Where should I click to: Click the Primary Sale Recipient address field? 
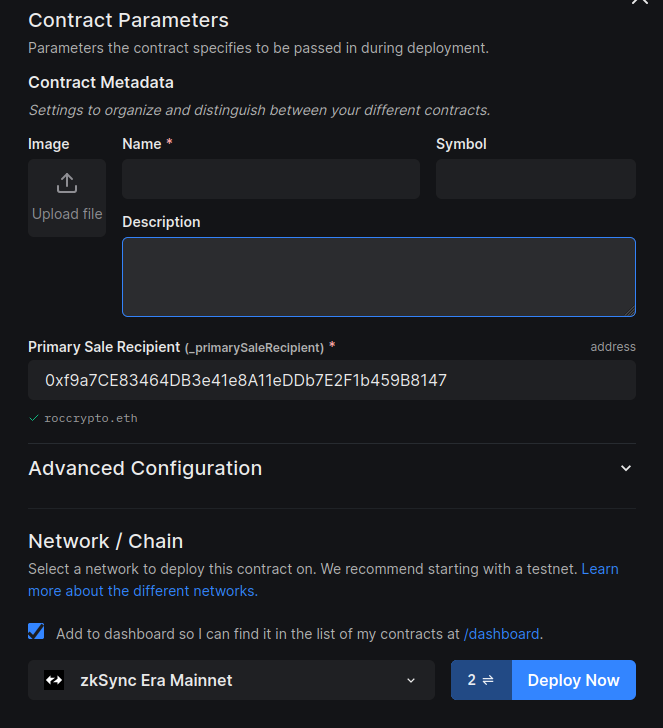click(332, 380)
